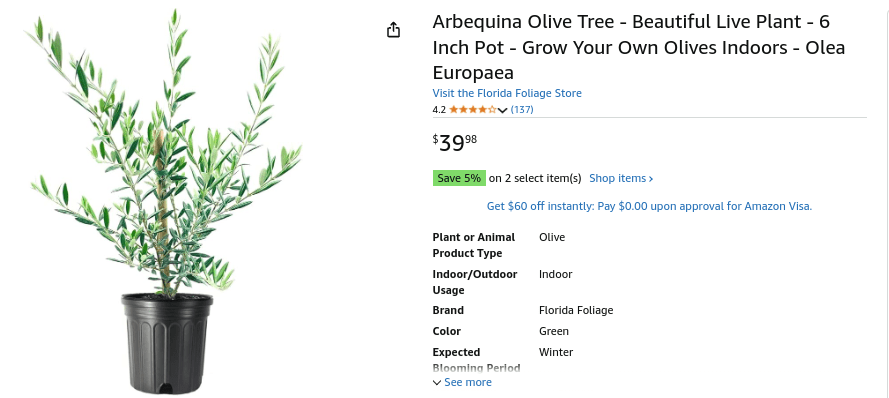Click the Save 5% green badge

pyautogui.click(x=459, y=178)
